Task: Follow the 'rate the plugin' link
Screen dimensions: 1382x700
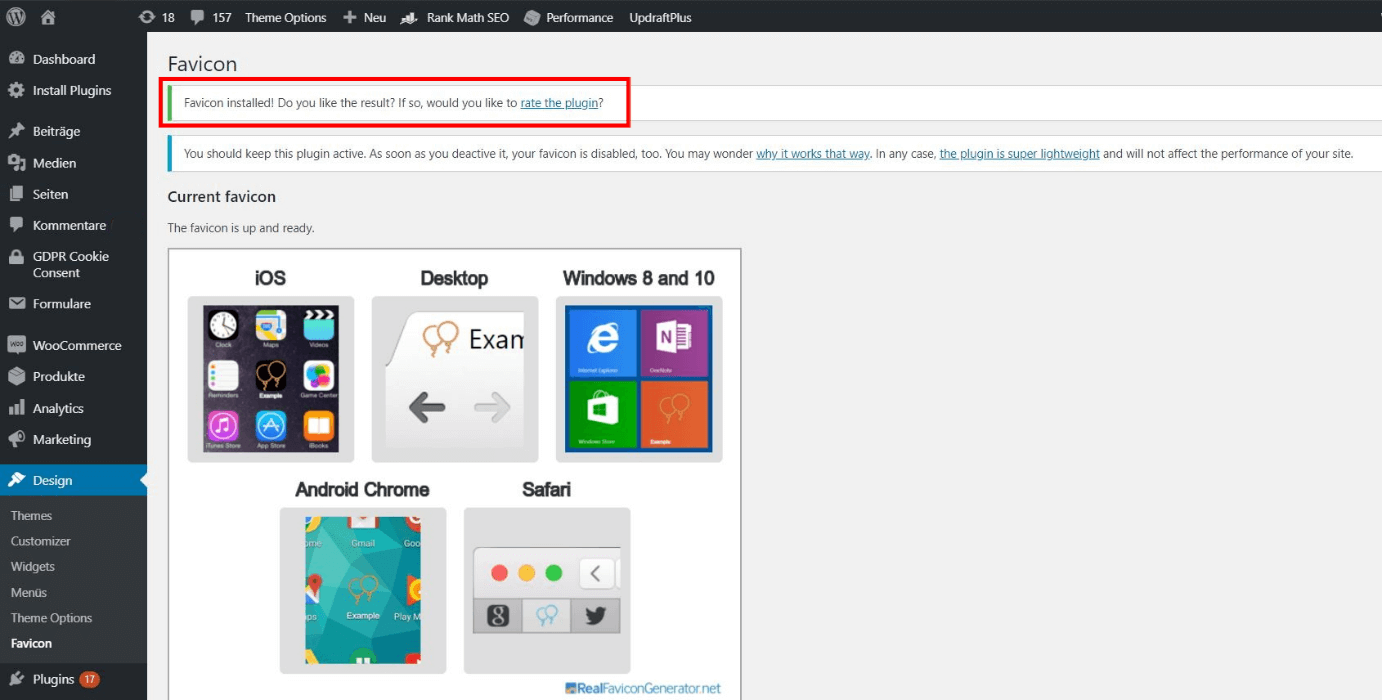Action: point(559,103)
